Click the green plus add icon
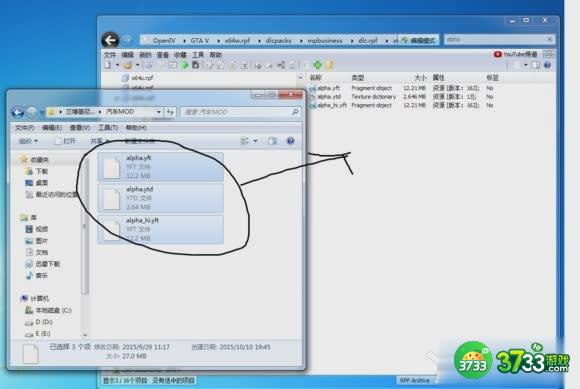Viewport: 580px width, 389px height. (x=317, y=65)
